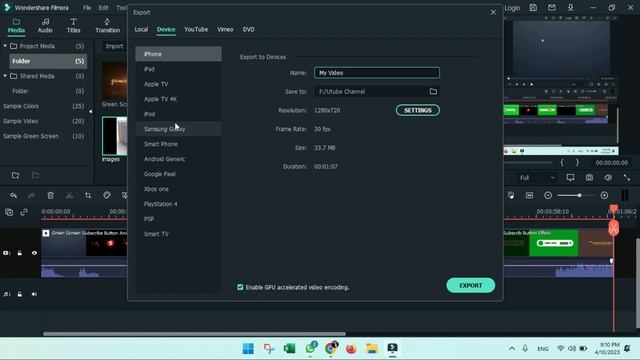640x360 pixels.
Task: Click the zoom in plus icon on timeline
Action: click(604, 196)
